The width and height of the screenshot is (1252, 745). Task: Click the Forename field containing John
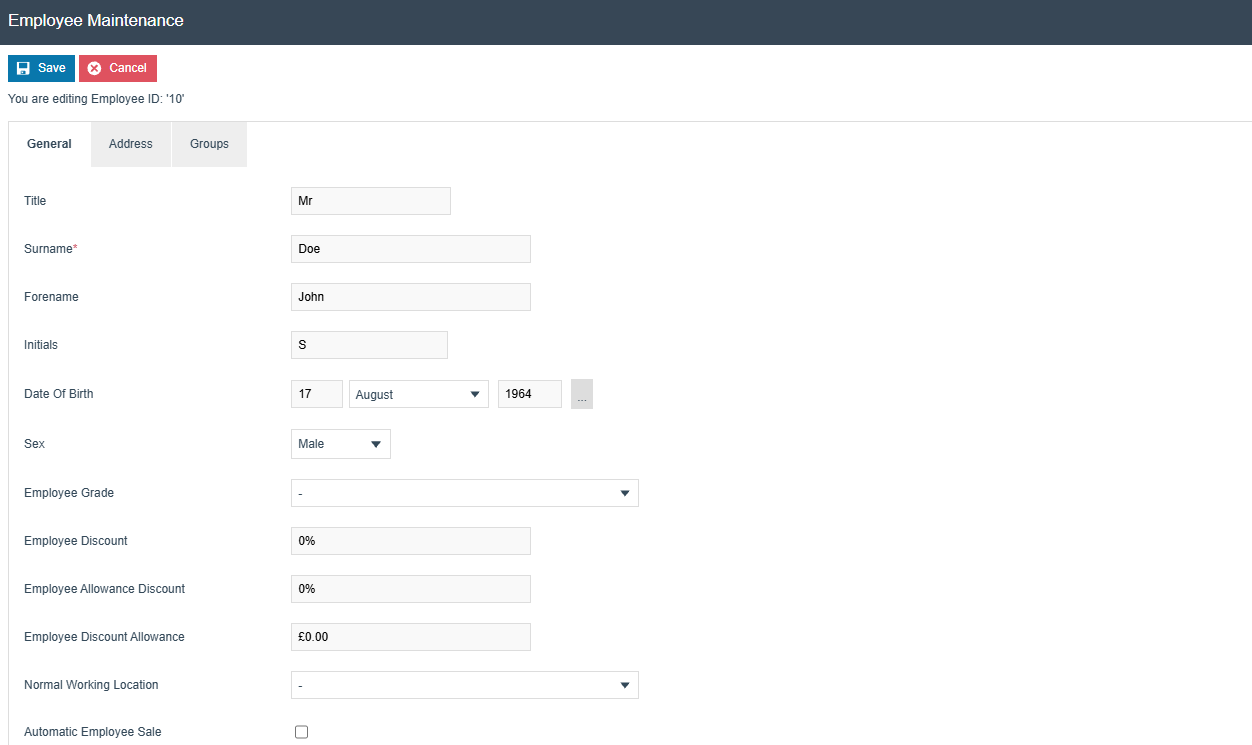[x=411, y=297]
